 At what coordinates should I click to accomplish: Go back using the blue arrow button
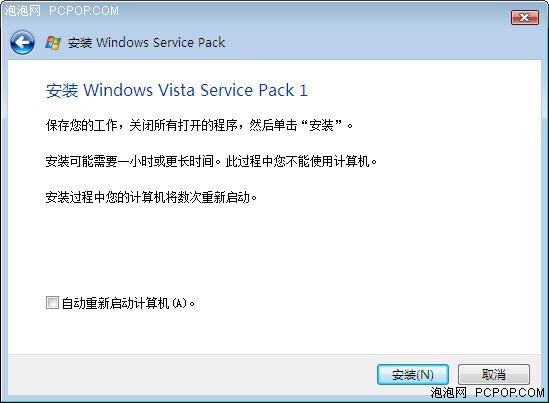(x=22, y=43)
